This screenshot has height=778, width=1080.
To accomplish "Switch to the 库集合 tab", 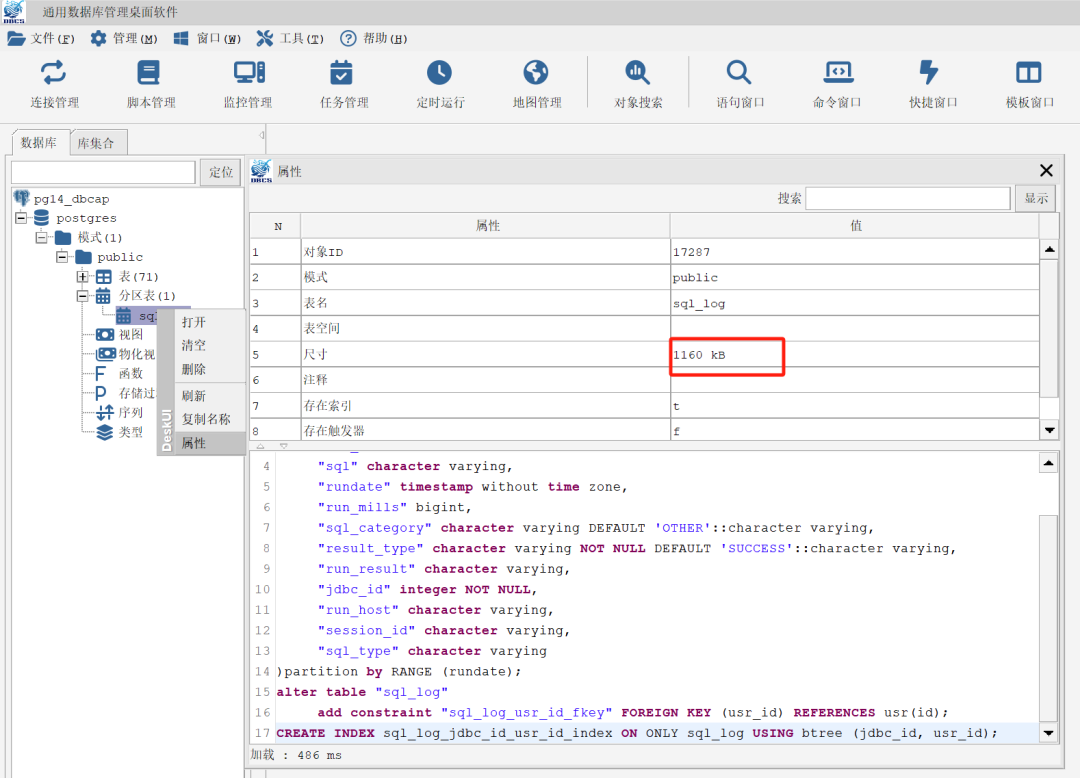I will [96, 143].
